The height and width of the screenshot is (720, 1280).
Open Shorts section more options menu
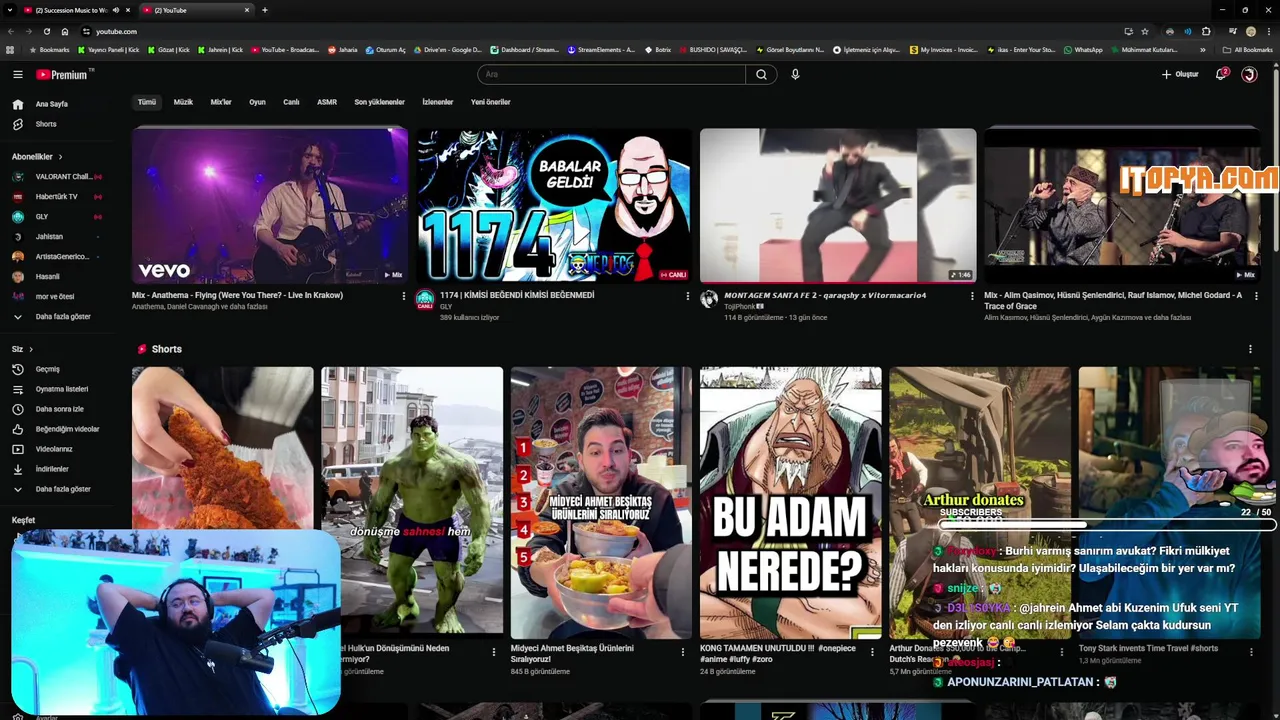[1250, 349]
